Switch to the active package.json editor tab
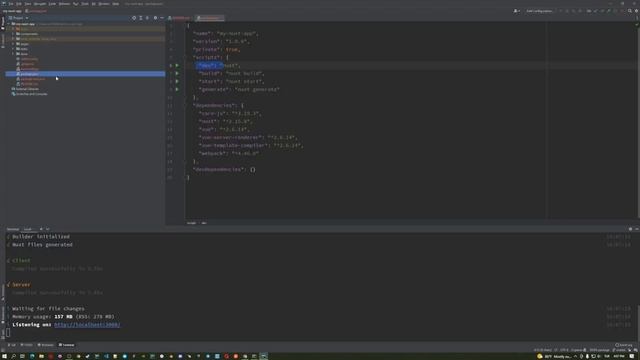The image size is (640, 360). [209, 18]
